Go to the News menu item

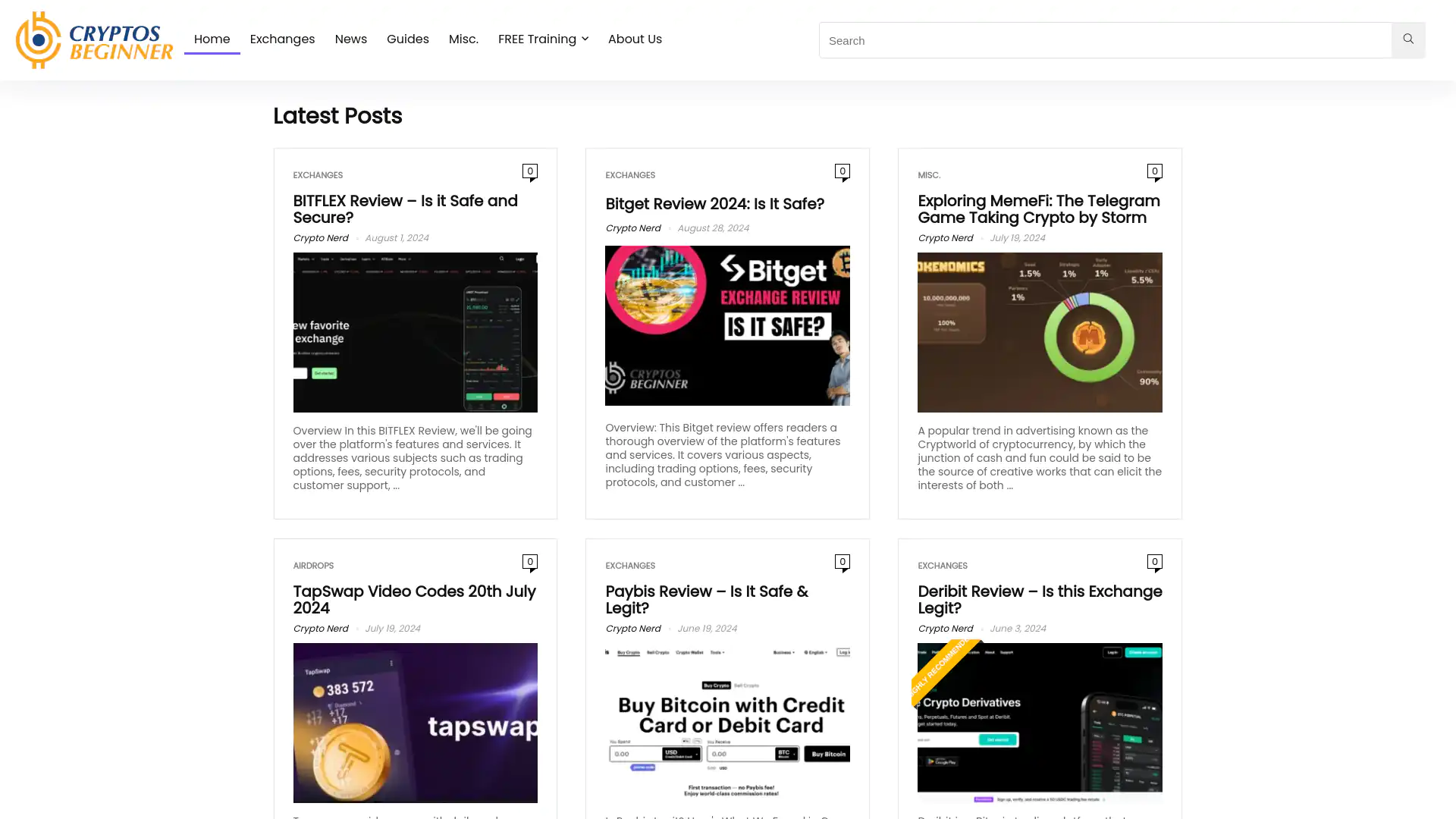(x=350, y=39)
